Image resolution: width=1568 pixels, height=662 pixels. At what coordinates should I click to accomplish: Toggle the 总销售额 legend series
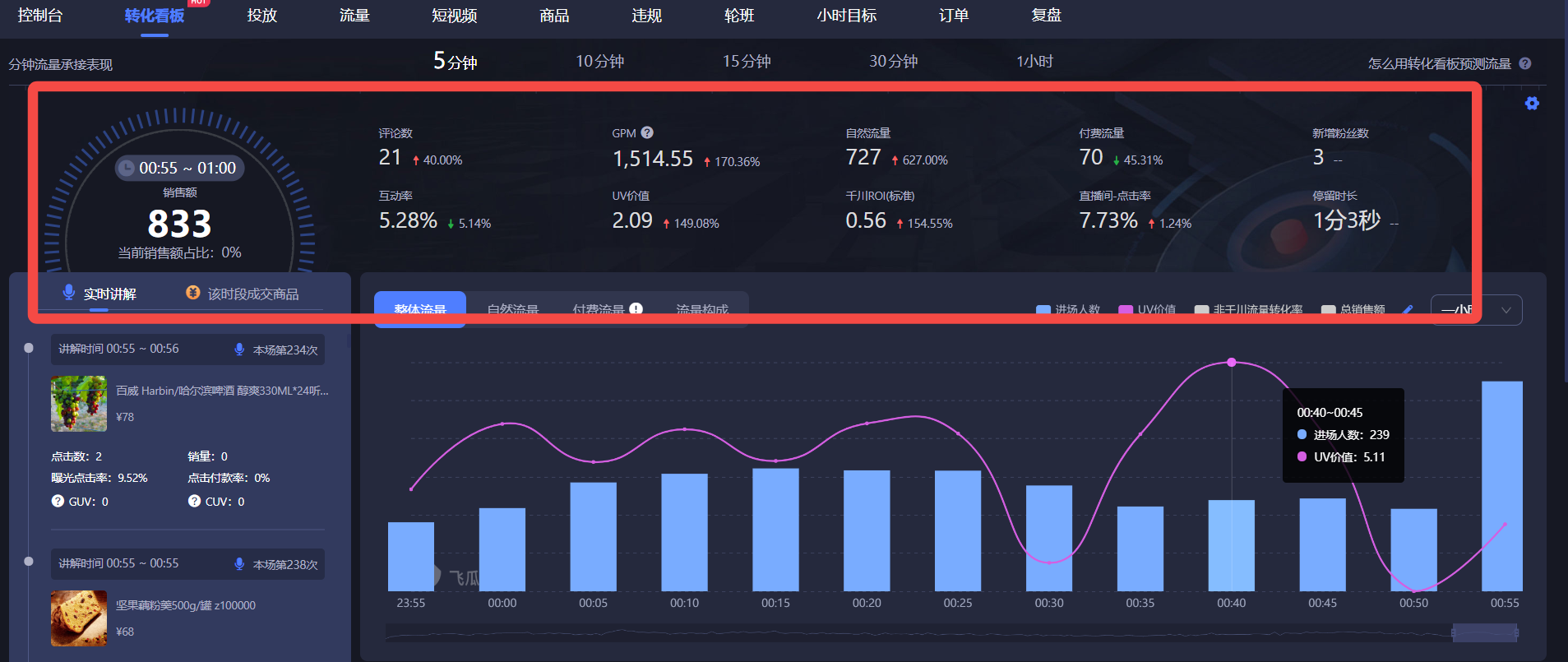click(x=1353, y=310)
